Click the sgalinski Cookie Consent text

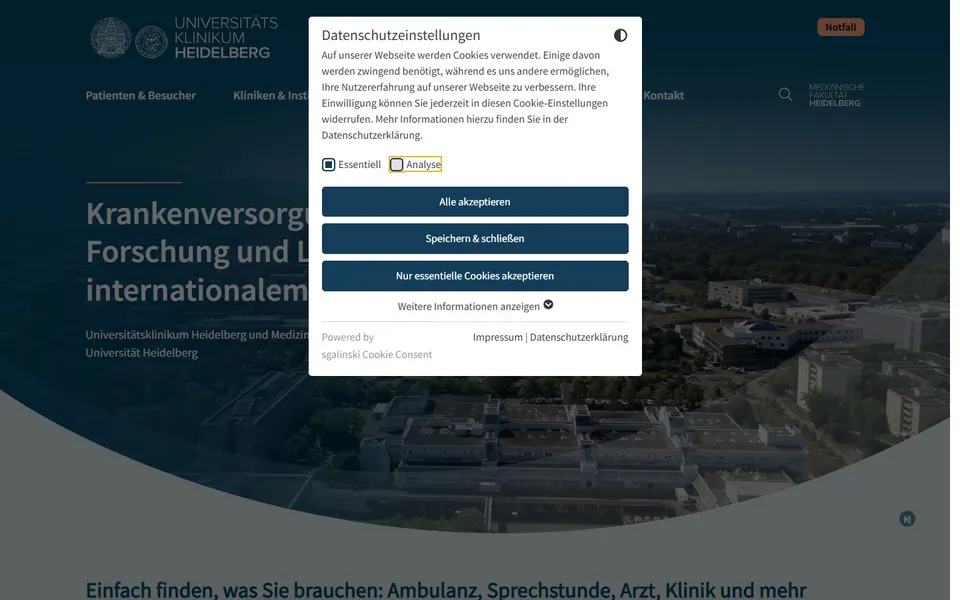tap(377, 354)
